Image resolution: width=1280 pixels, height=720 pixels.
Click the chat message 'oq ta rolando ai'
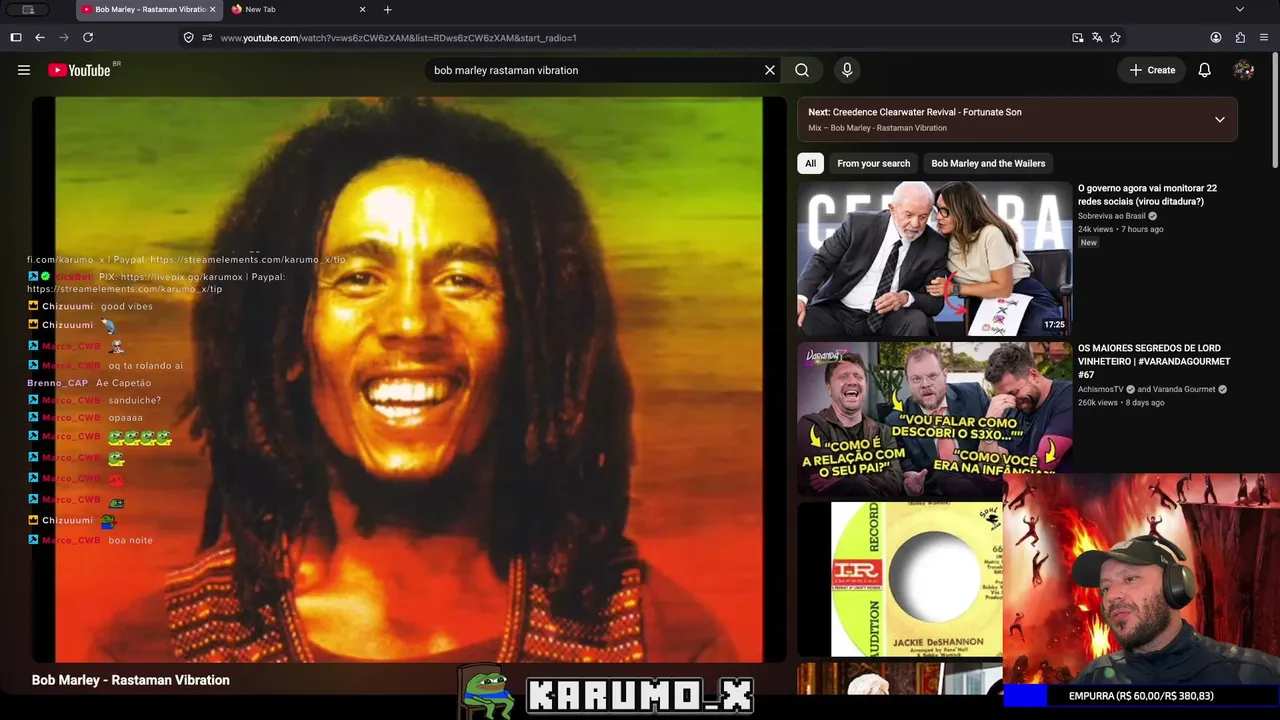coord(146,366)
